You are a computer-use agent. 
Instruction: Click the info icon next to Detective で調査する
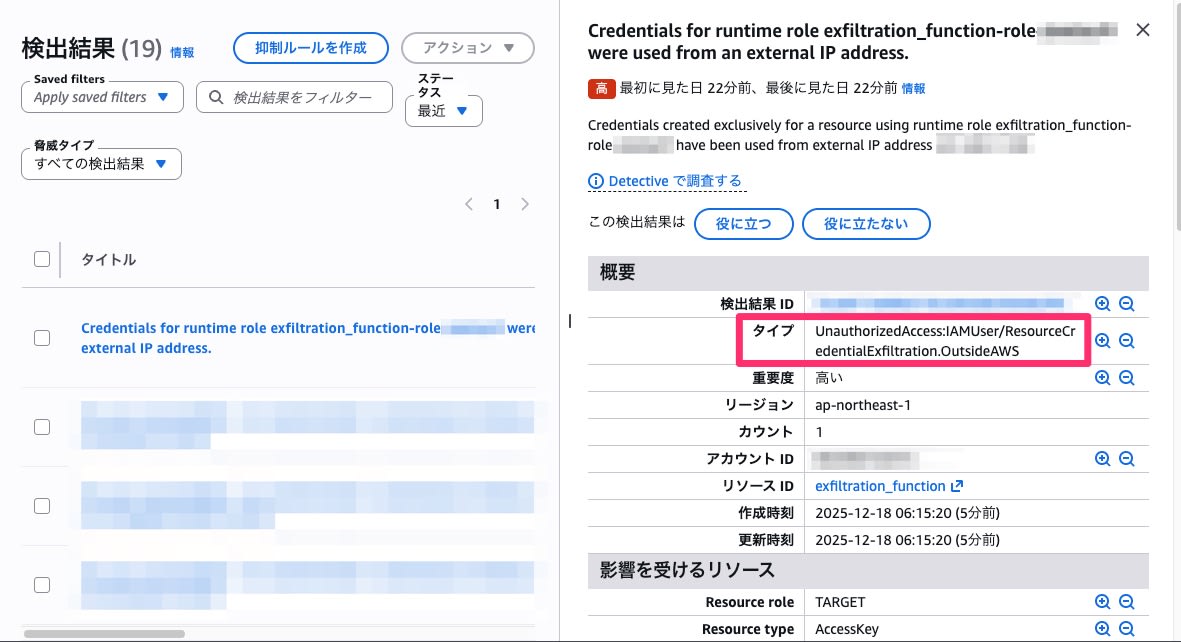[596, 180]
